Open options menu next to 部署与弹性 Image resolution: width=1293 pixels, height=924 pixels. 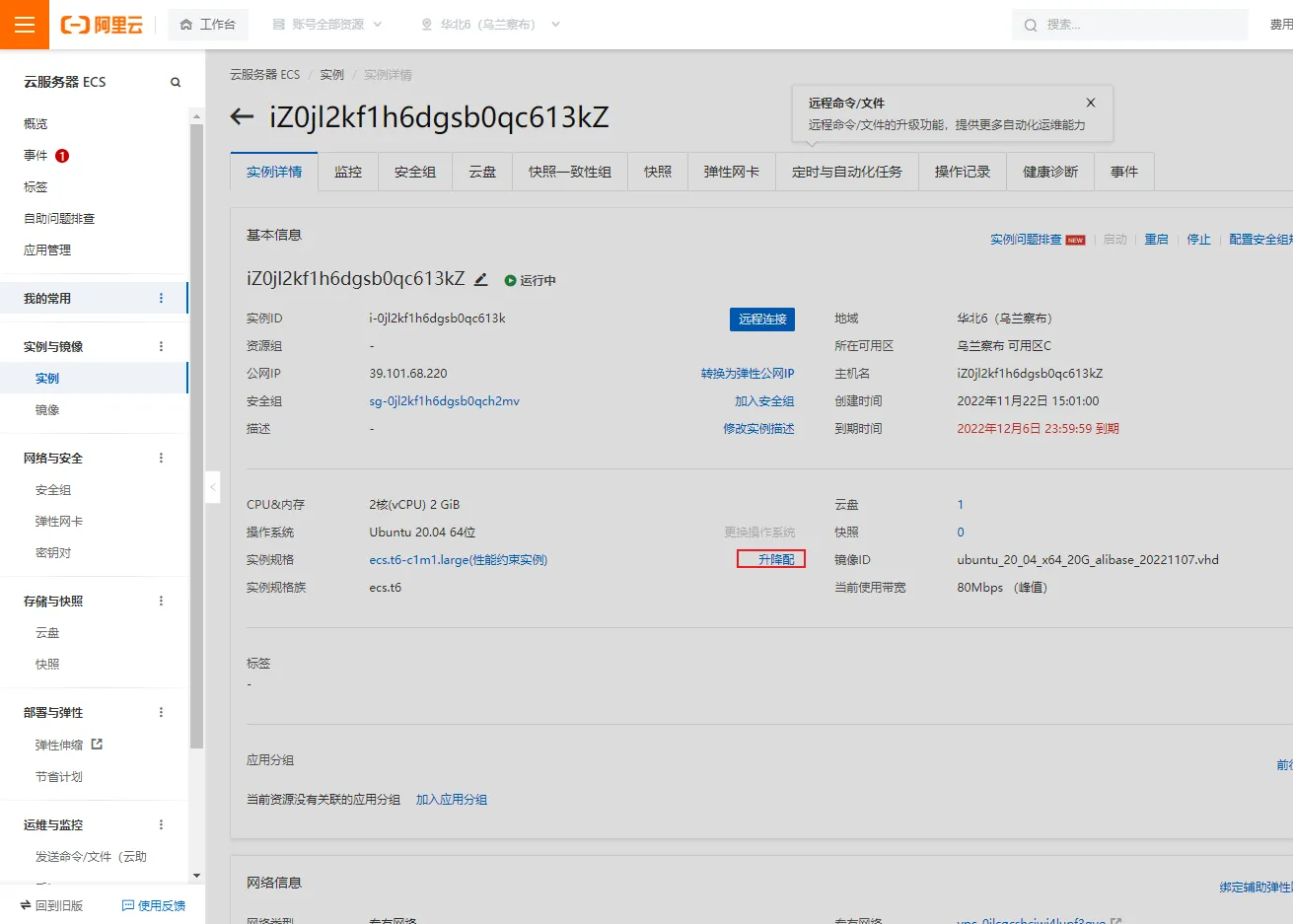(x=162, y=712)
